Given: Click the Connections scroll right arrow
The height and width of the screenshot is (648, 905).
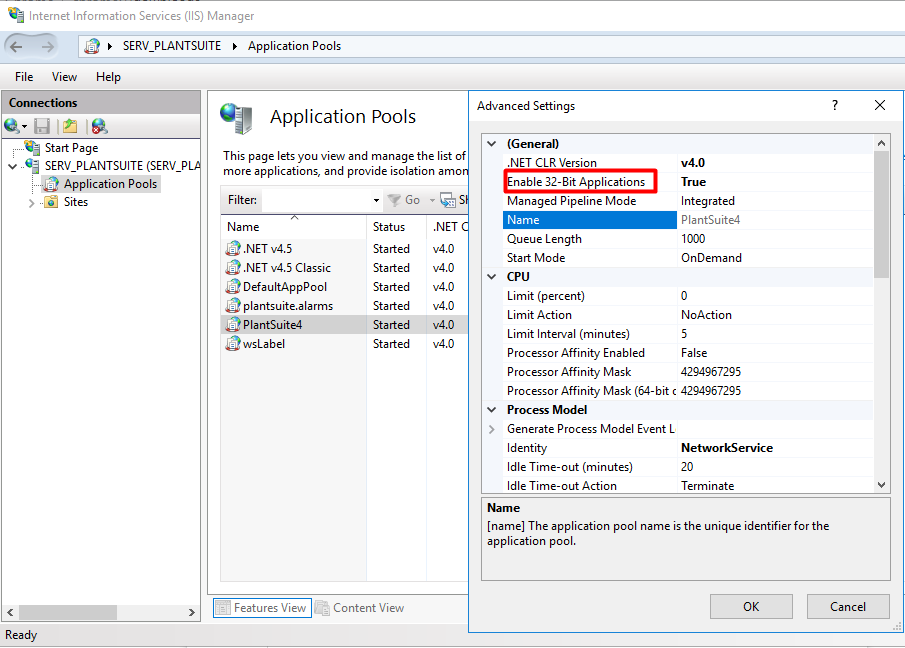Looking at the screenshot, I should [192, 612].
